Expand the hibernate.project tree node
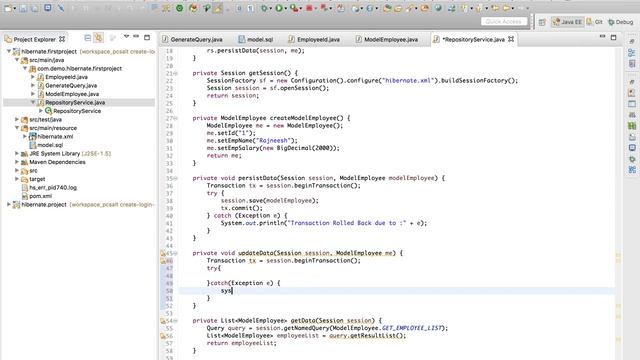This screenshot has width=640, height=360. pyautogui.click(x=9, y=204)
